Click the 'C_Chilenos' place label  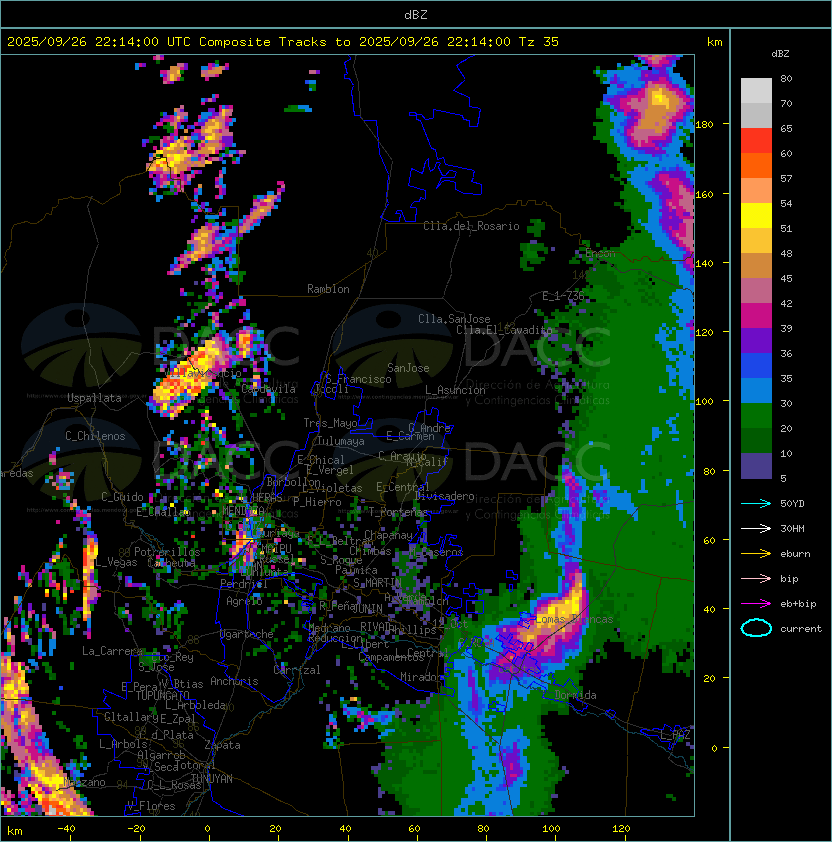click(95, 436)
